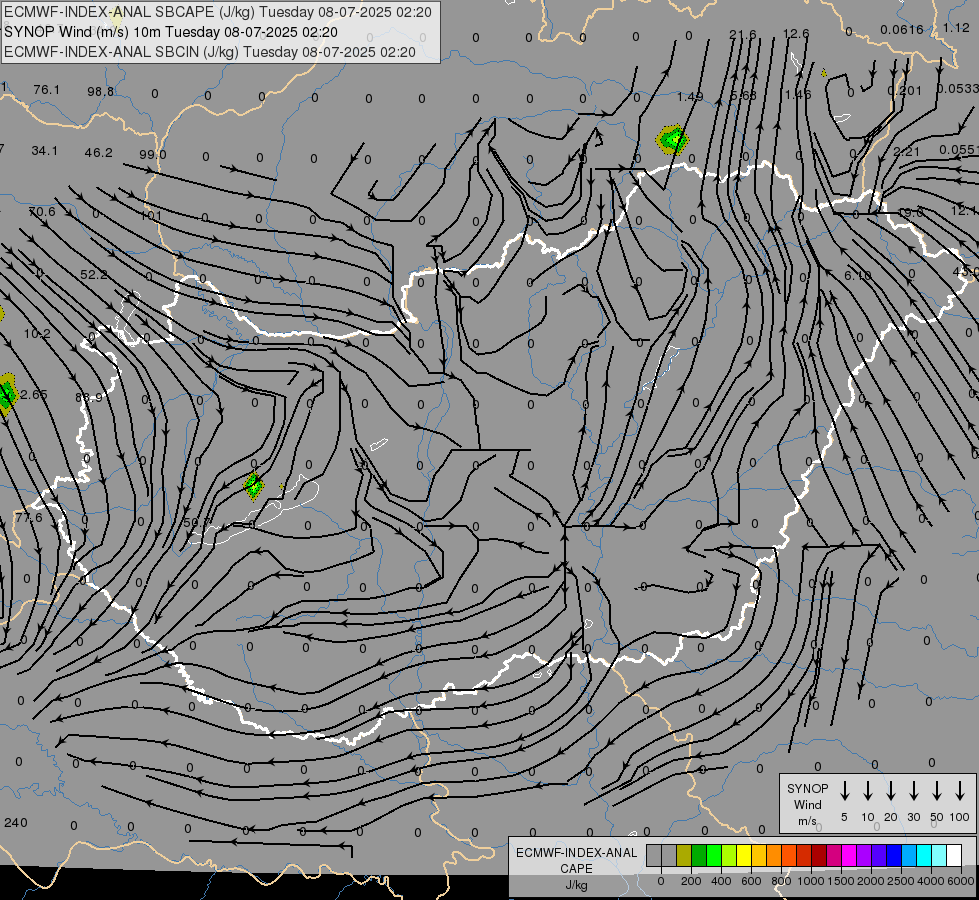Click the map value 0.201

pyautogui.click(x=904, y=91)
